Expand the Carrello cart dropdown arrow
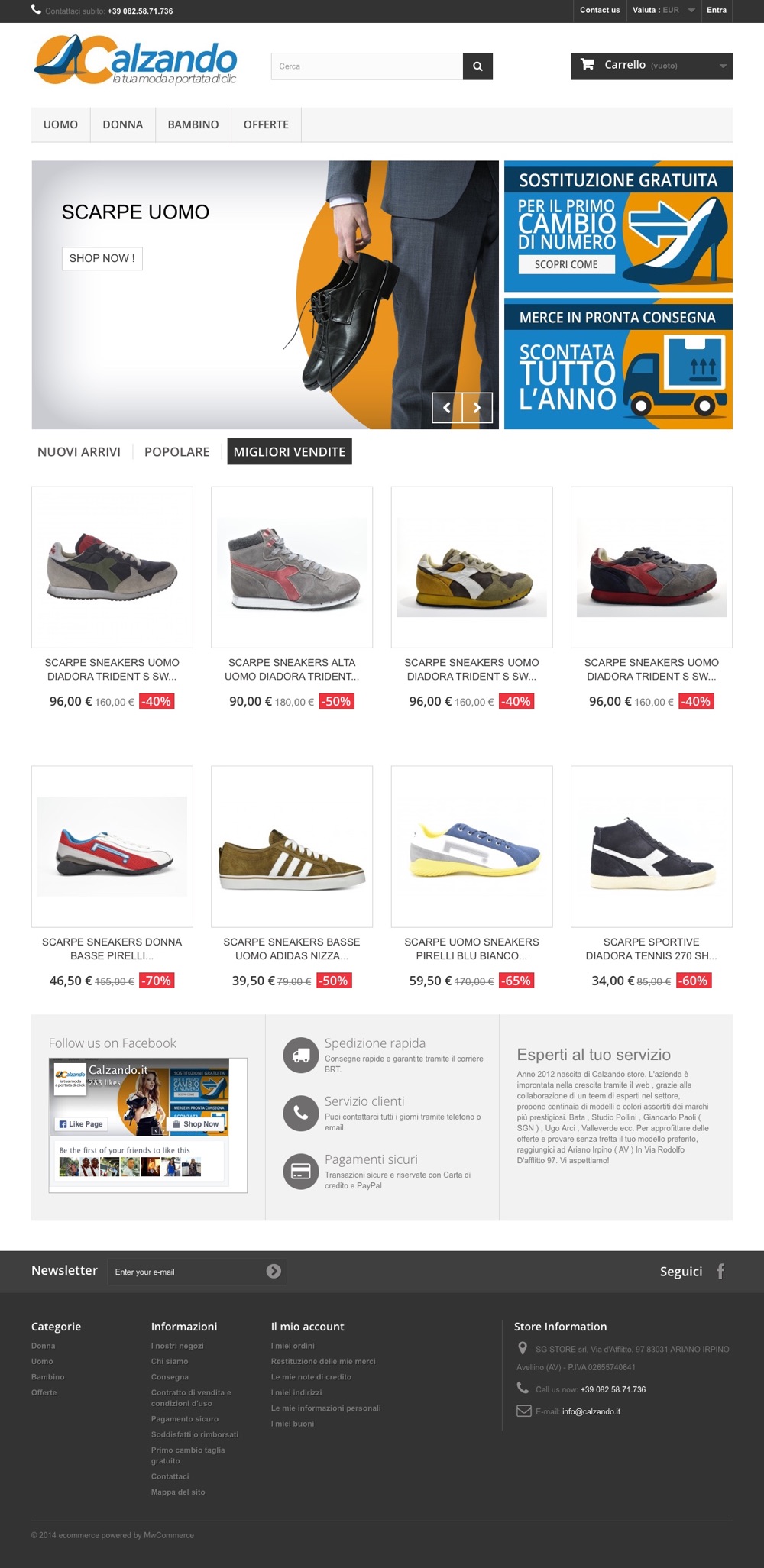The image size is (764, 1568). click(x=722, y=66)
